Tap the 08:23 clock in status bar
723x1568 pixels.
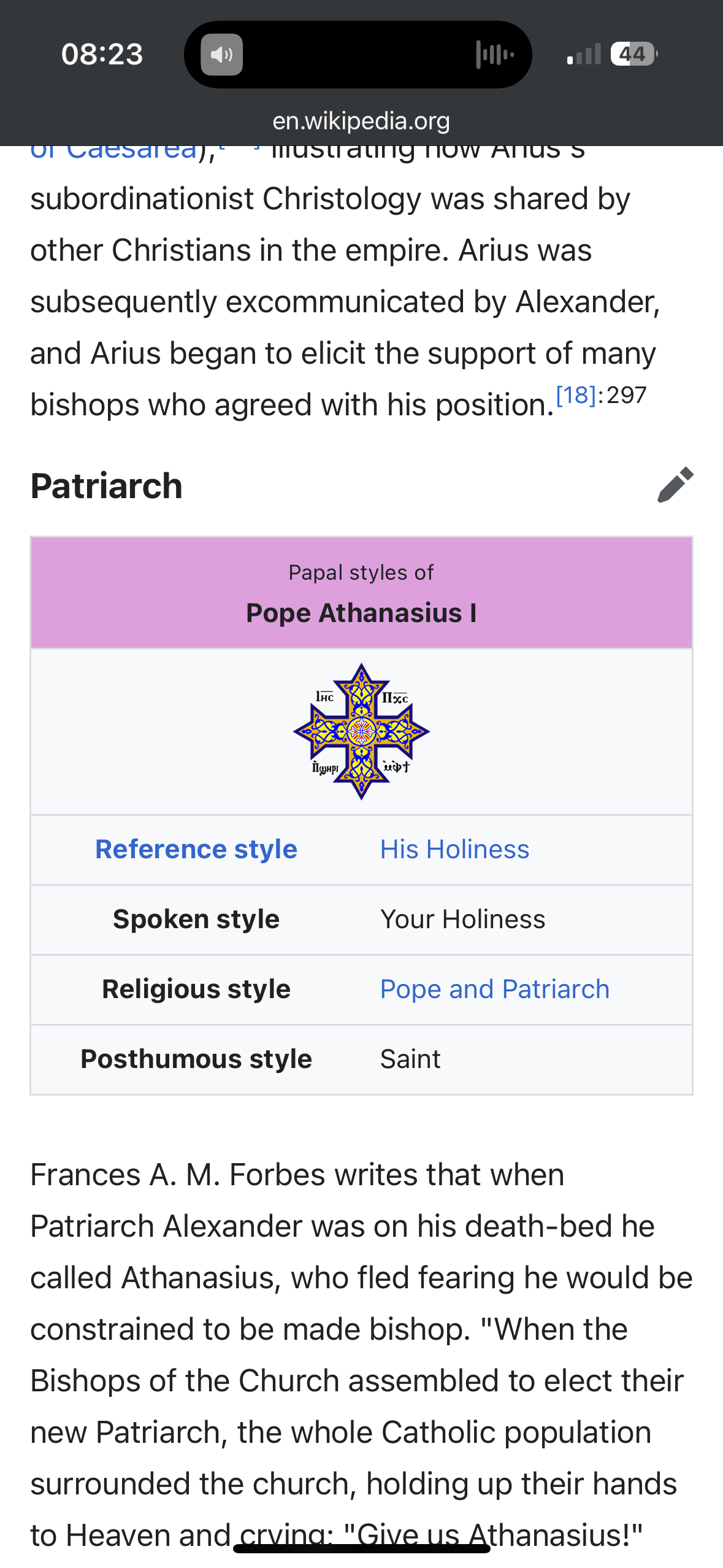click(102, 54)
